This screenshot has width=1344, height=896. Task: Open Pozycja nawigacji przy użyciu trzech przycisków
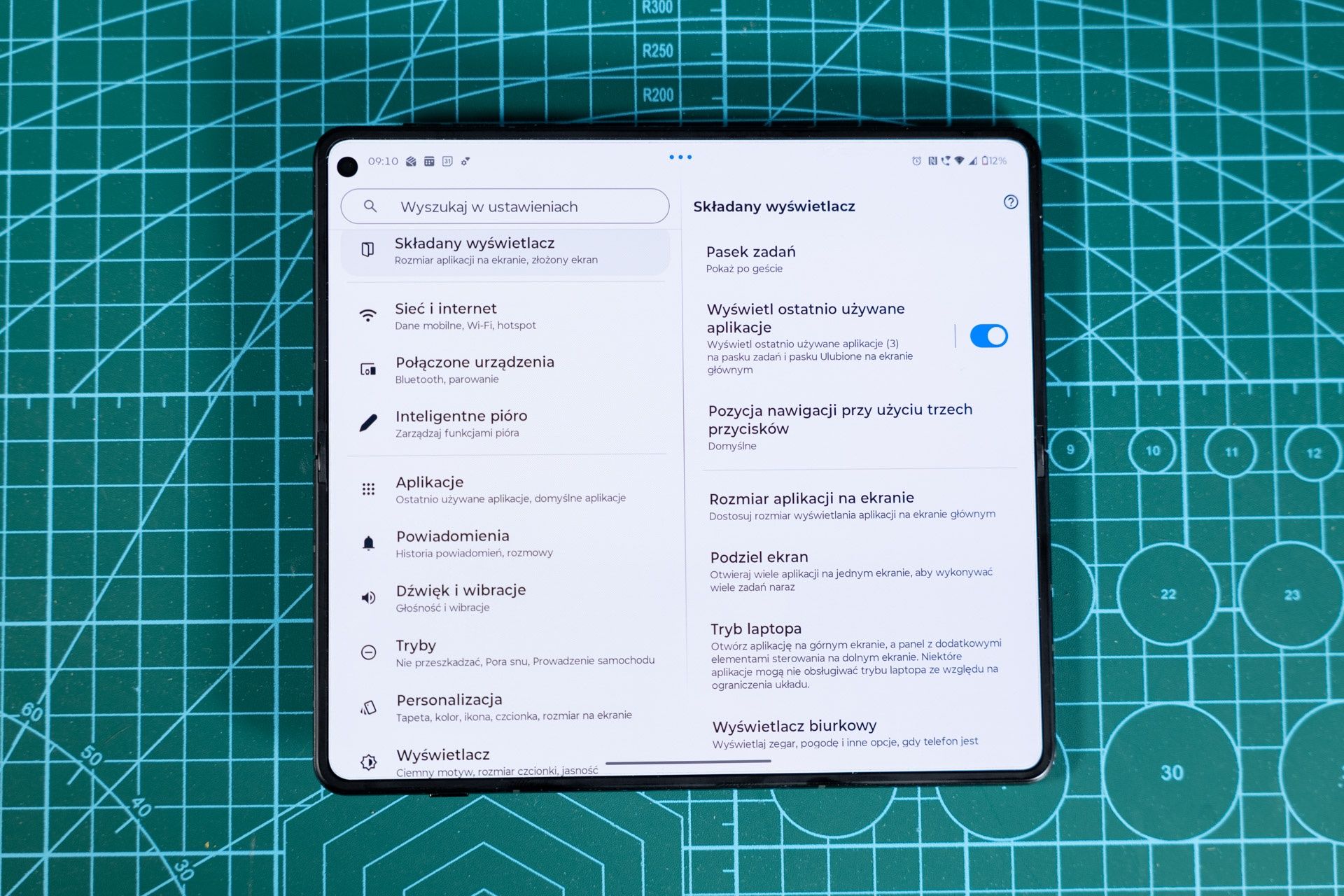tap(861, 427)
